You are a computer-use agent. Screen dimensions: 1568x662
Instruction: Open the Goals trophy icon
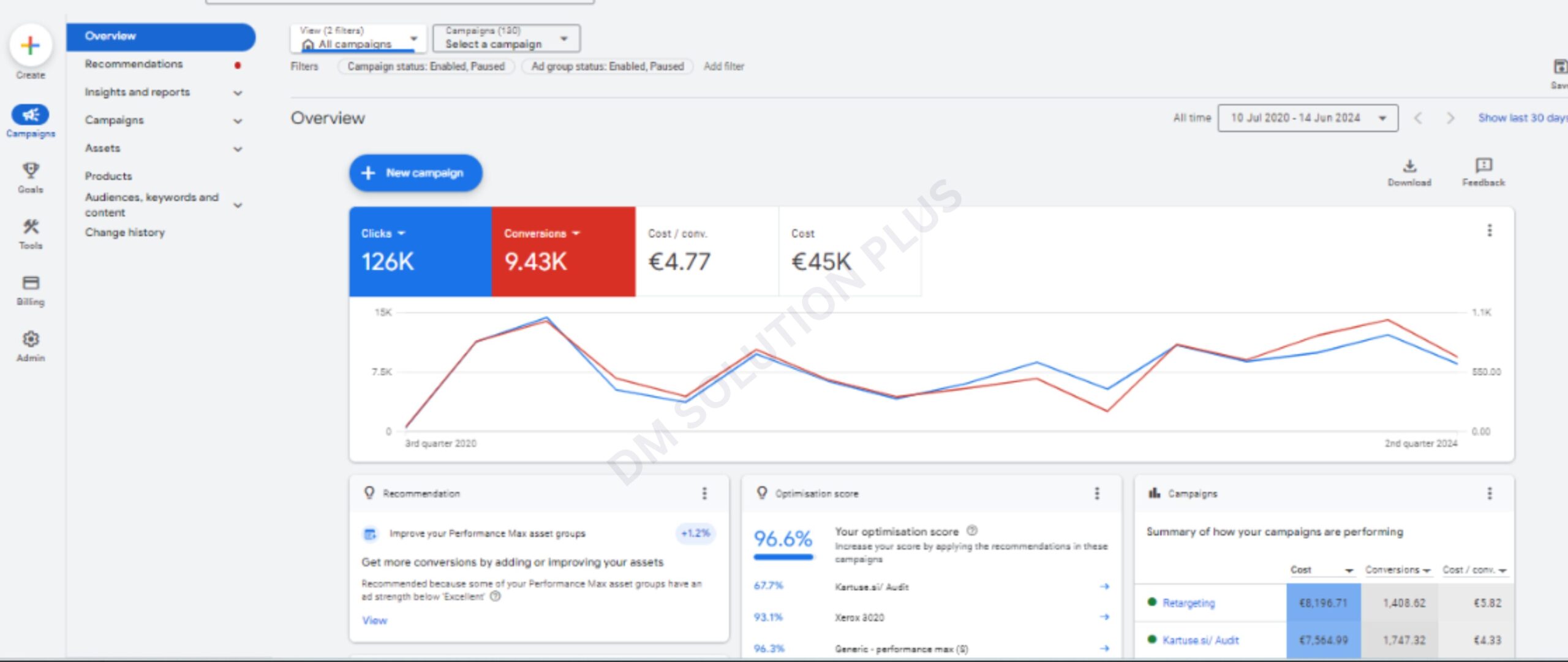coord(30,170)
